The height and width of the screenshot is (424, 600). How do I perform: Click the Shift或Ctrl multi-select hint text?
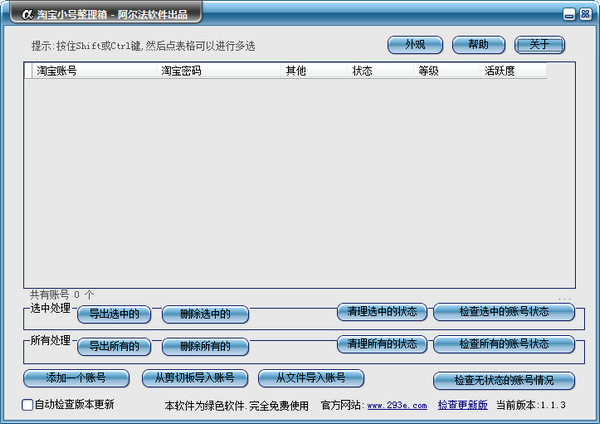coord(143,46)
